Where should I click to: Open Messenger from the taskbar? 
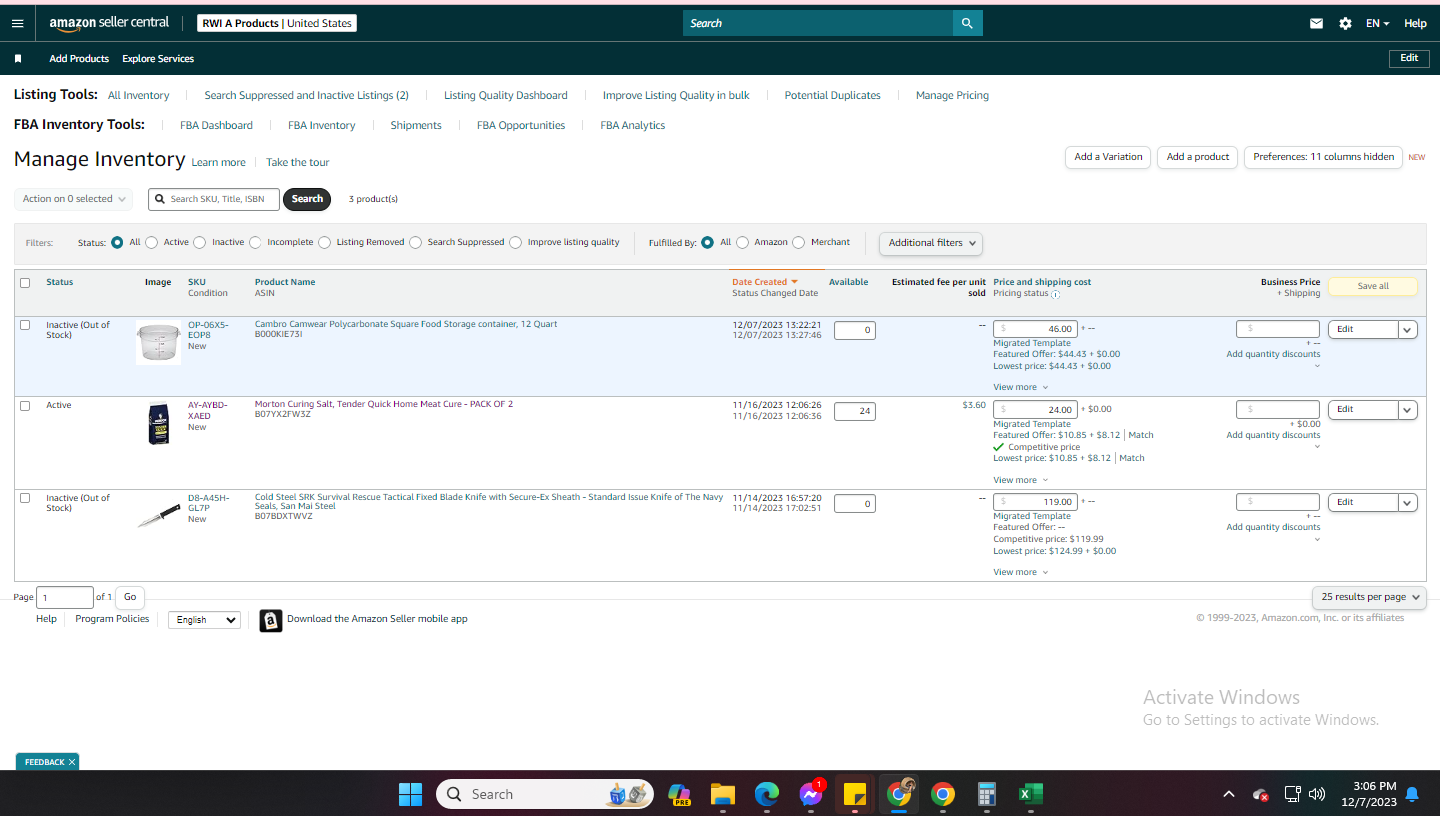(811, 794)
